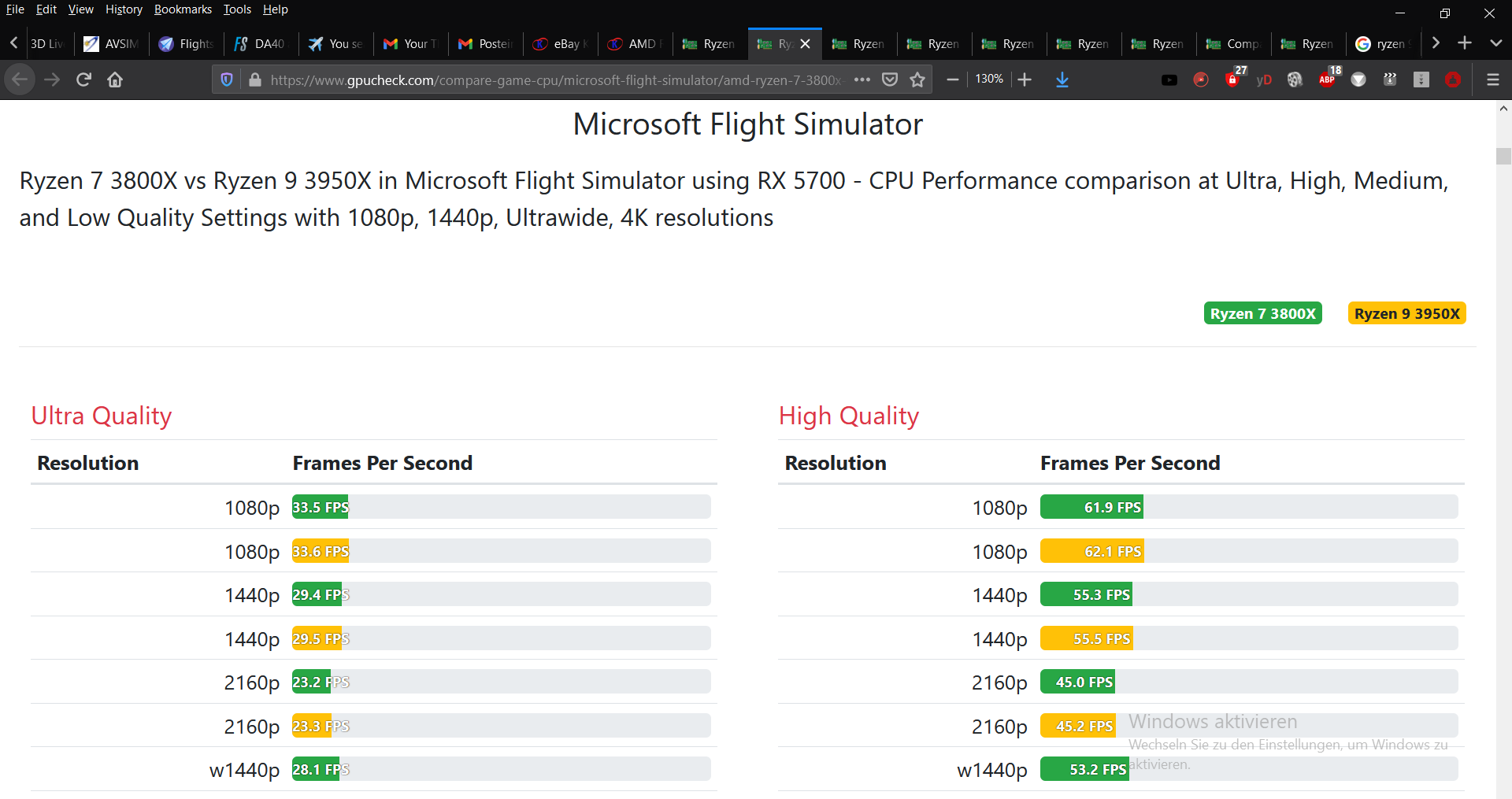
Task: Click the 29.4 FPS green bar
Action: (317, 594)
